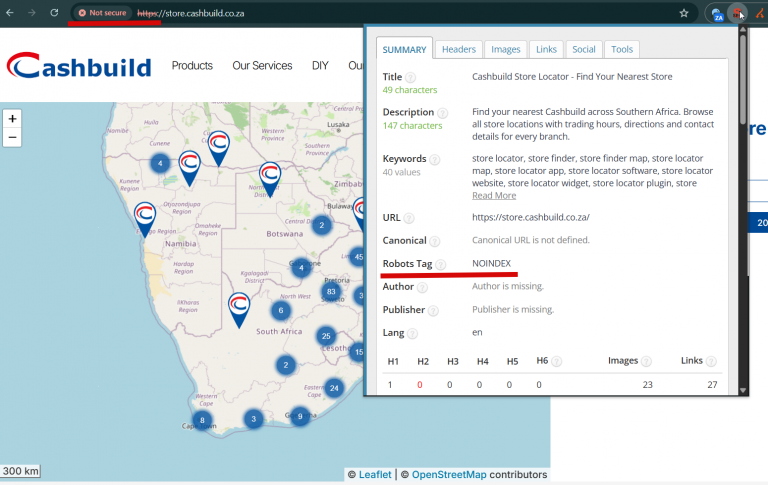This screenshot has height=485, width=768.
Task: Click the help icon next to Canonical
Action: point(434,241)
